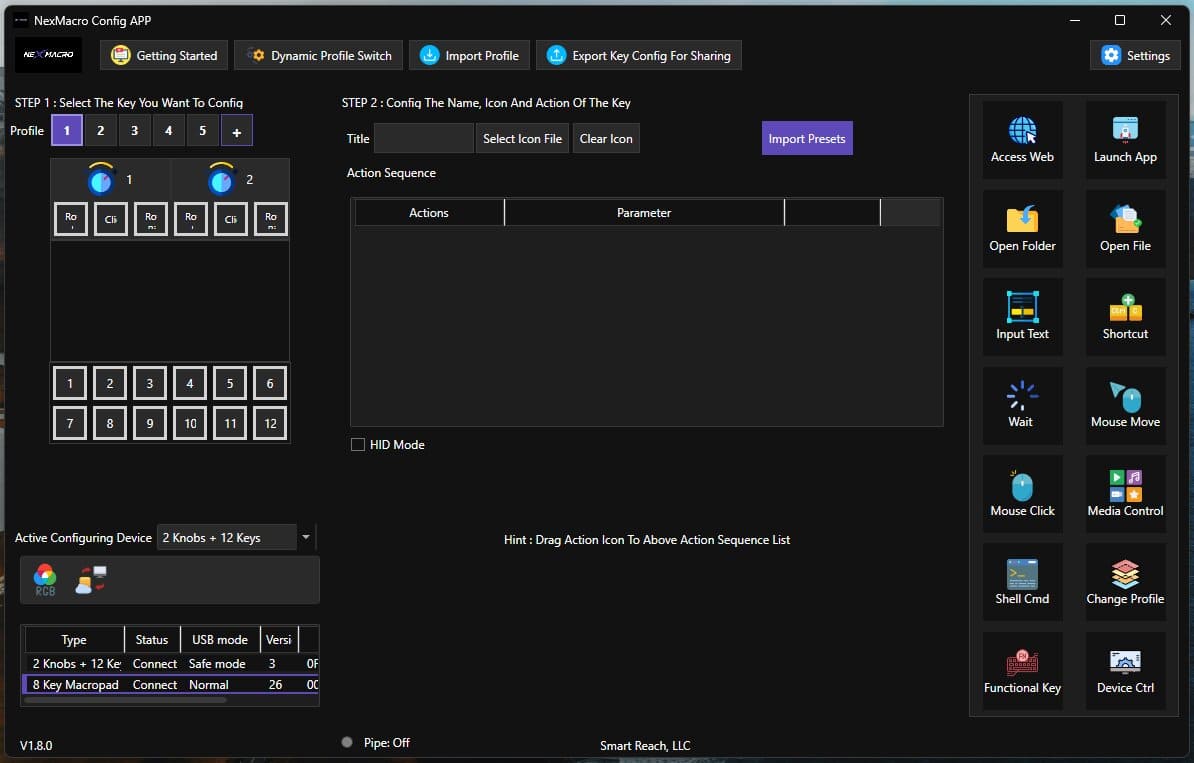Click the NexMacro logo
The image size is (1194, 763).
point(49,55)
